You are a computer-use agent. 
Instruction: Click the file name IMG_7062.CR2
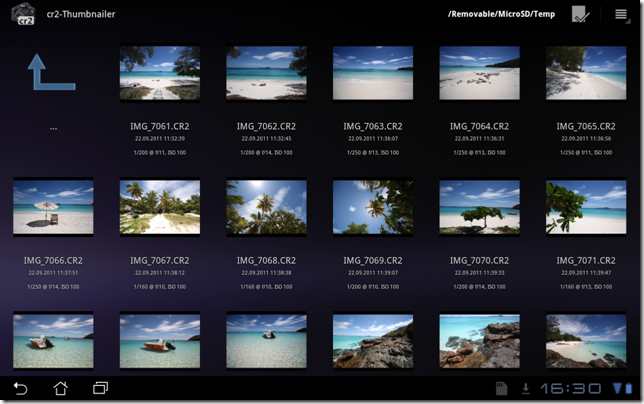pos(266,126)
